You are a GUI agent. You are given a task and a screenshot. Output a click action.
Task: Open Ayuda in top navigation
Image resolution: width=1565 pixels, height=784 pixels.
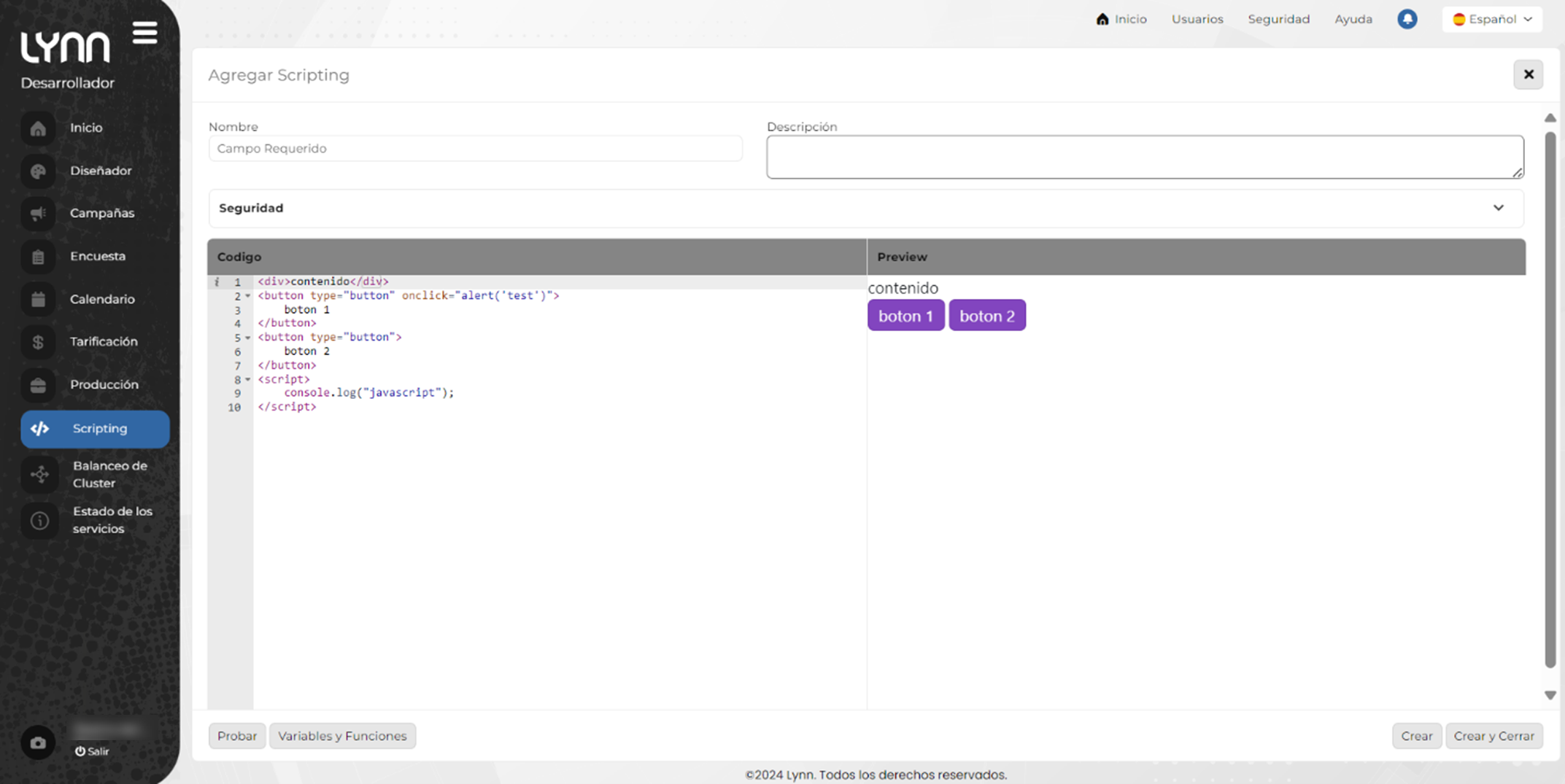(x=1353, y=19)
